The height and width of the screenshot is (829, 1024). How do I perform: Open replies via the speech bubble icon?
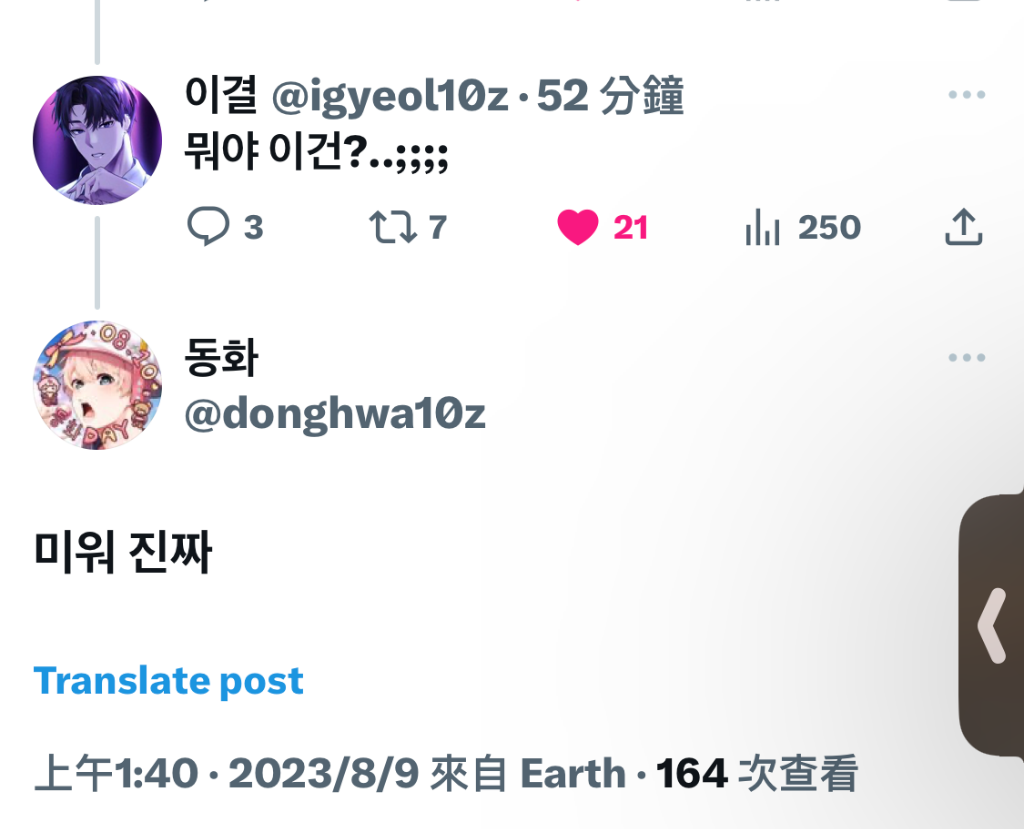coord(208,226)
